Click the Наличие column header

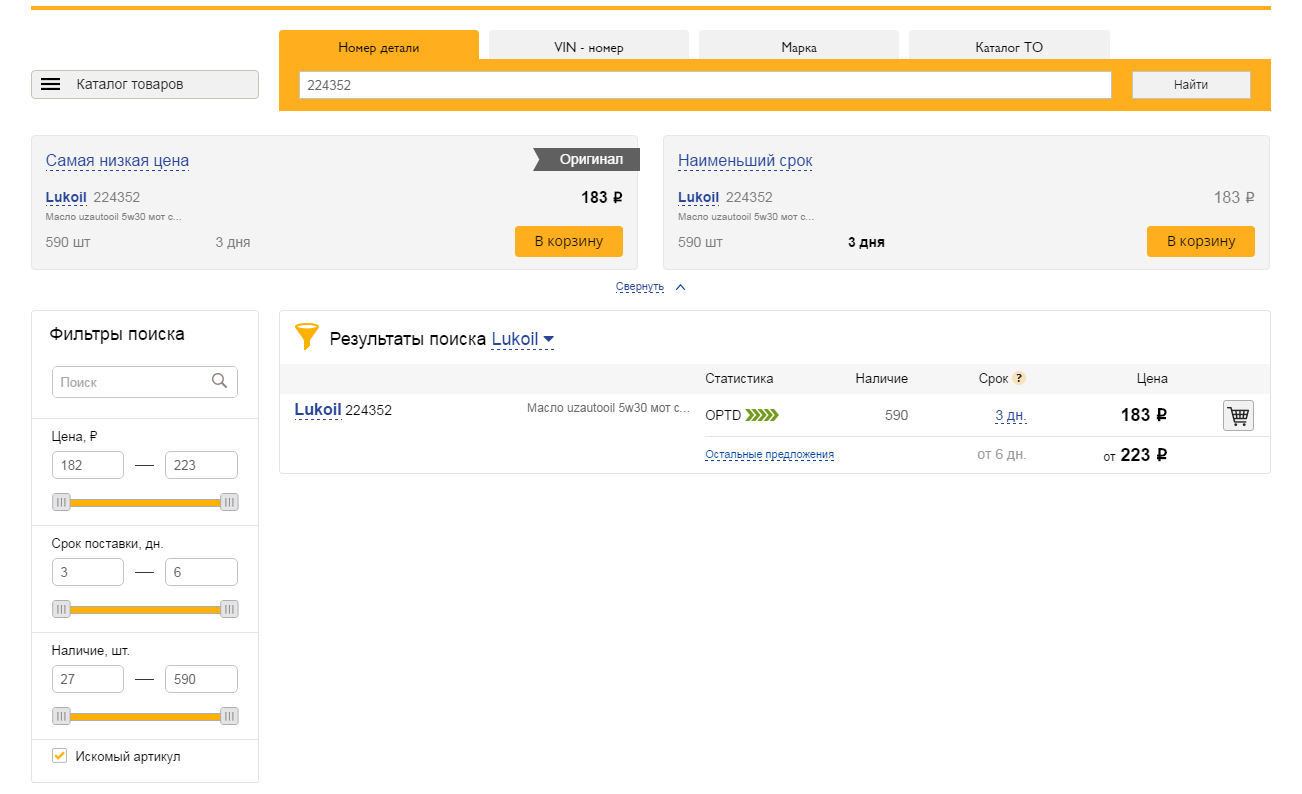881,379
